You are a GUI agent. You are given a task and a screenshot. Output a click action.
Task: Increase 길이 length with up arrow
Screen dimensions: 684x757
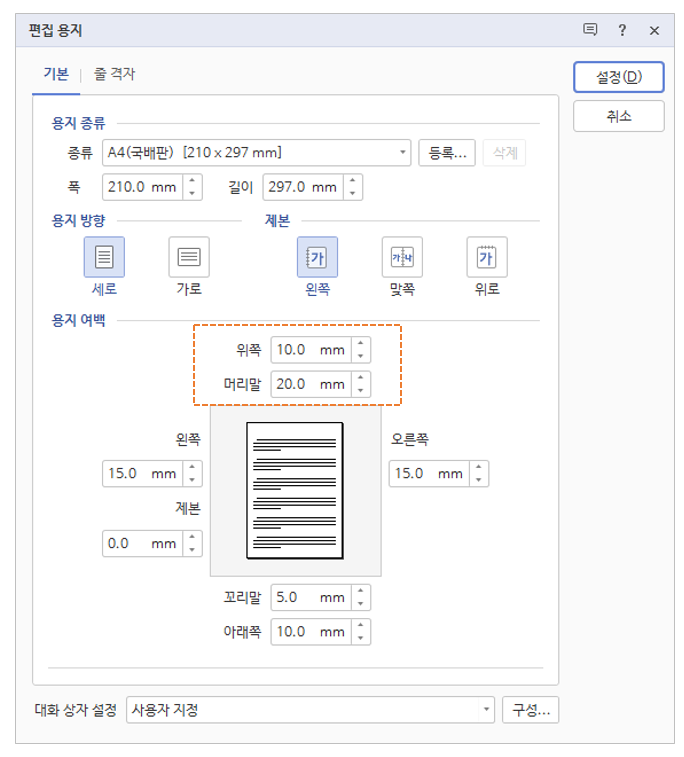352,181
